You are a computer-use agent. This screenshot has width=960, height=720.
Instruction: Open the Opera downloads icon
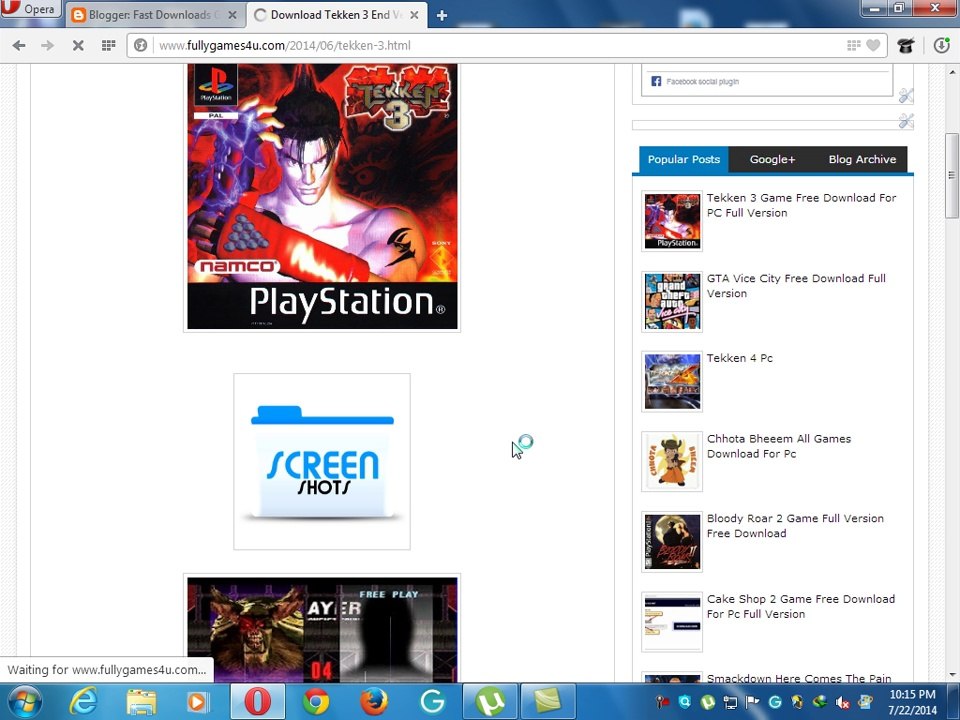pos(942,45)
